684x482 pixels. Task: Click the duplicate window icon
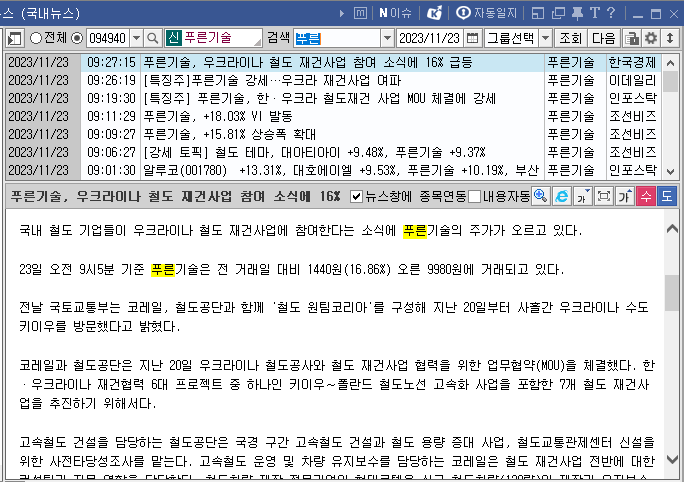pyautogui.click(x=558, y=13)
